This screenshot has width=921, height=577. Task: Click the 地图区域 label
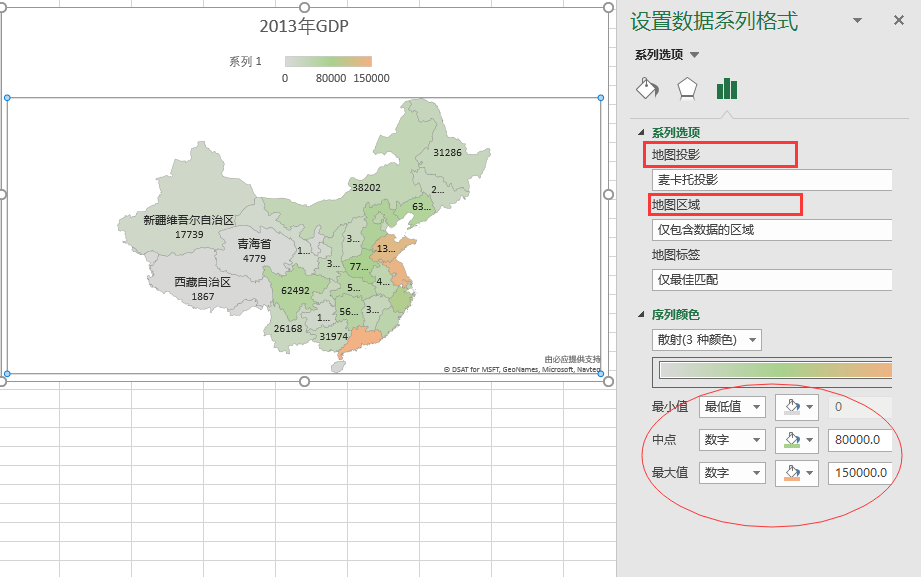676,204
